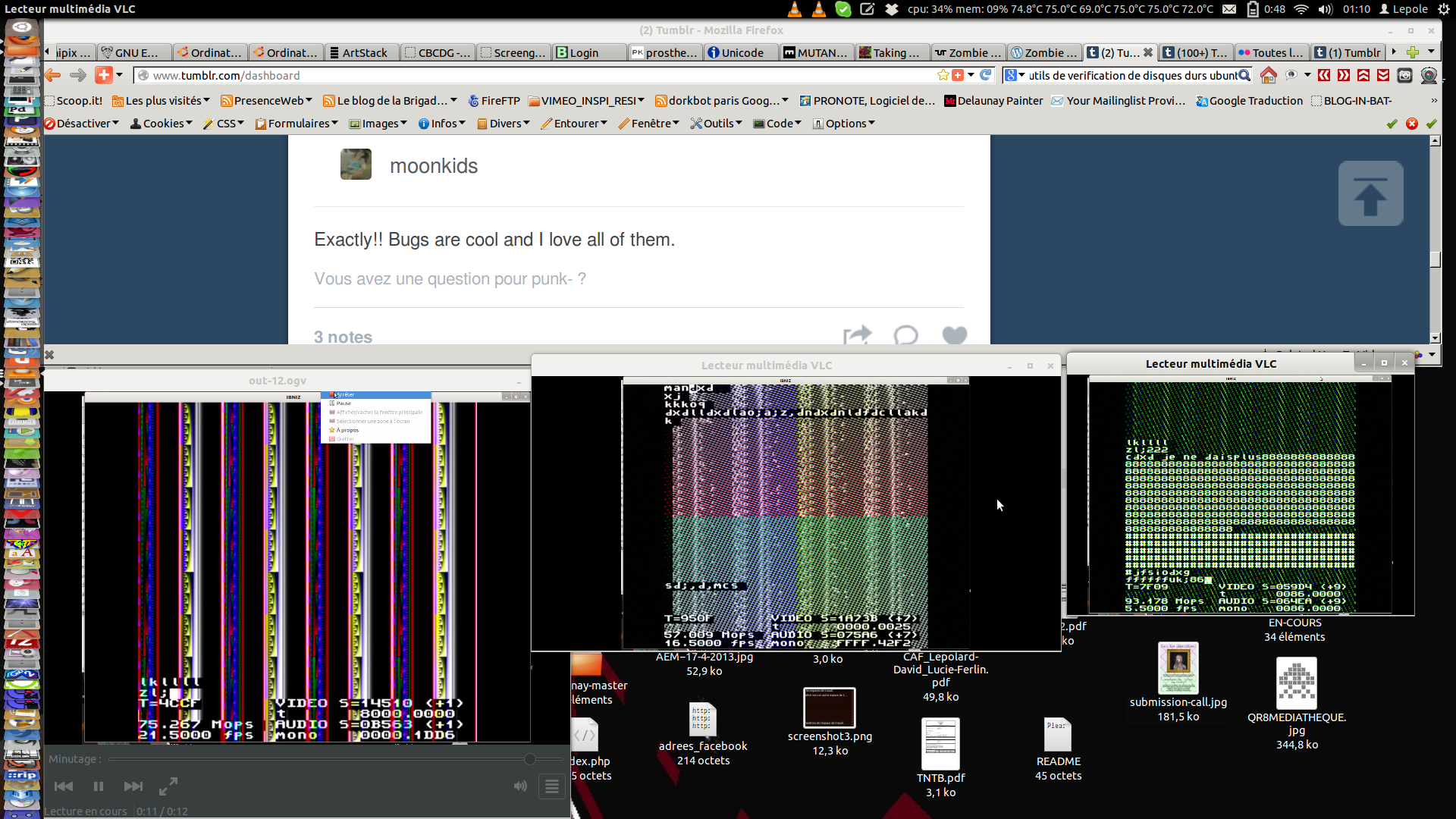Viewport: 1456px width, 819px height.
Task: Open the VLC playlist menu button
Action: pos(552,786)
